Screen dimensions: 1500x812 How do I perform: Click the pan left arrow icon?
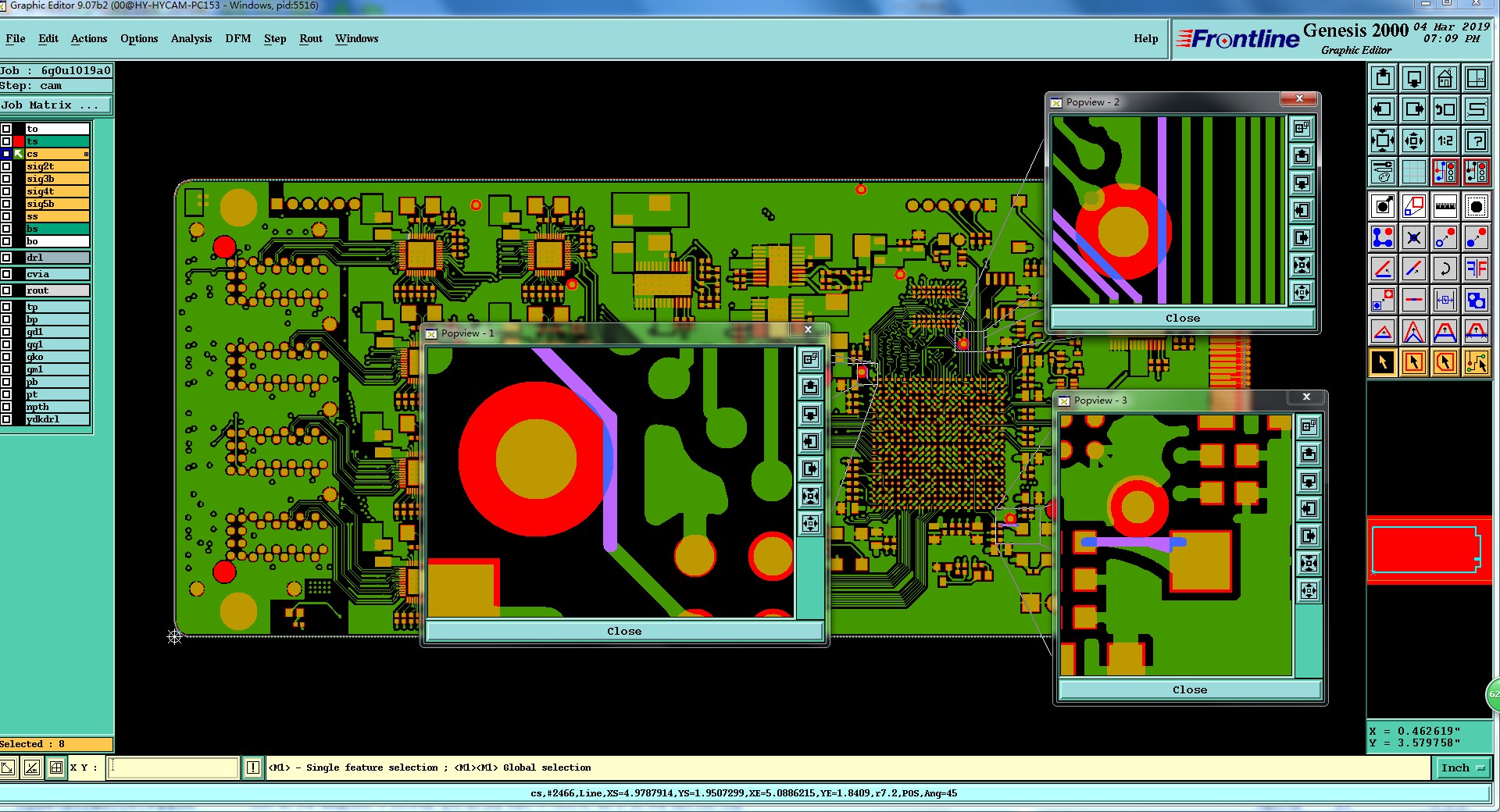click(1383, 109)
